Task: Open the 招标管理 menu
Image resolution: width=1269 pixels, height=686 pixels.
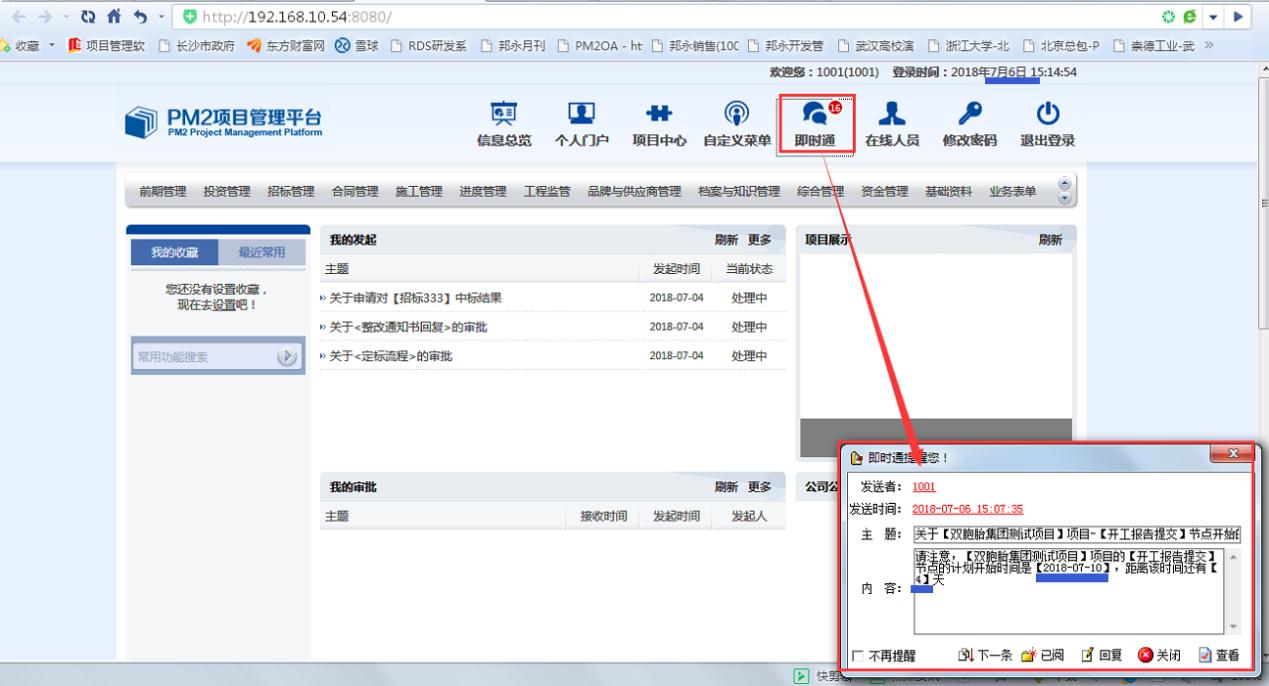Action: (290, 192)
